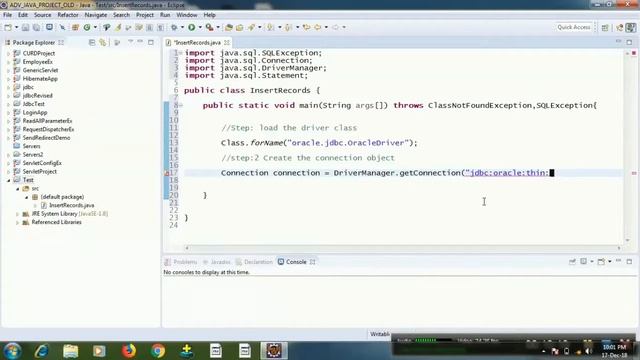The width and height of the screenshot is (640, 360).
Task: Click the editor horizontal scrollbar
Action: coord(403,248)
